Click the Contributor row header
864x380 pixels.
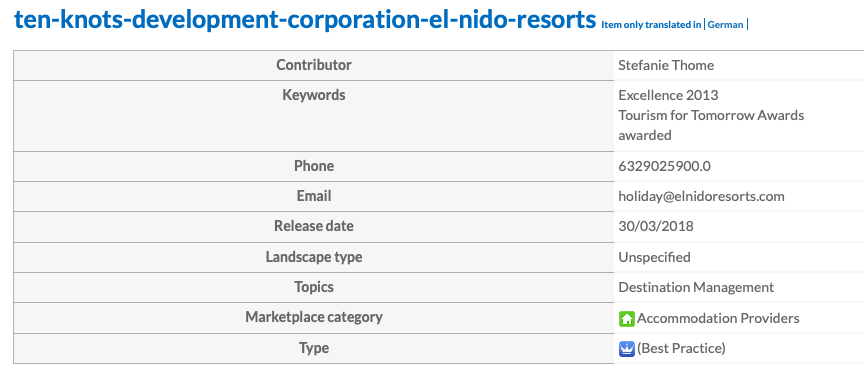(314, 65)
